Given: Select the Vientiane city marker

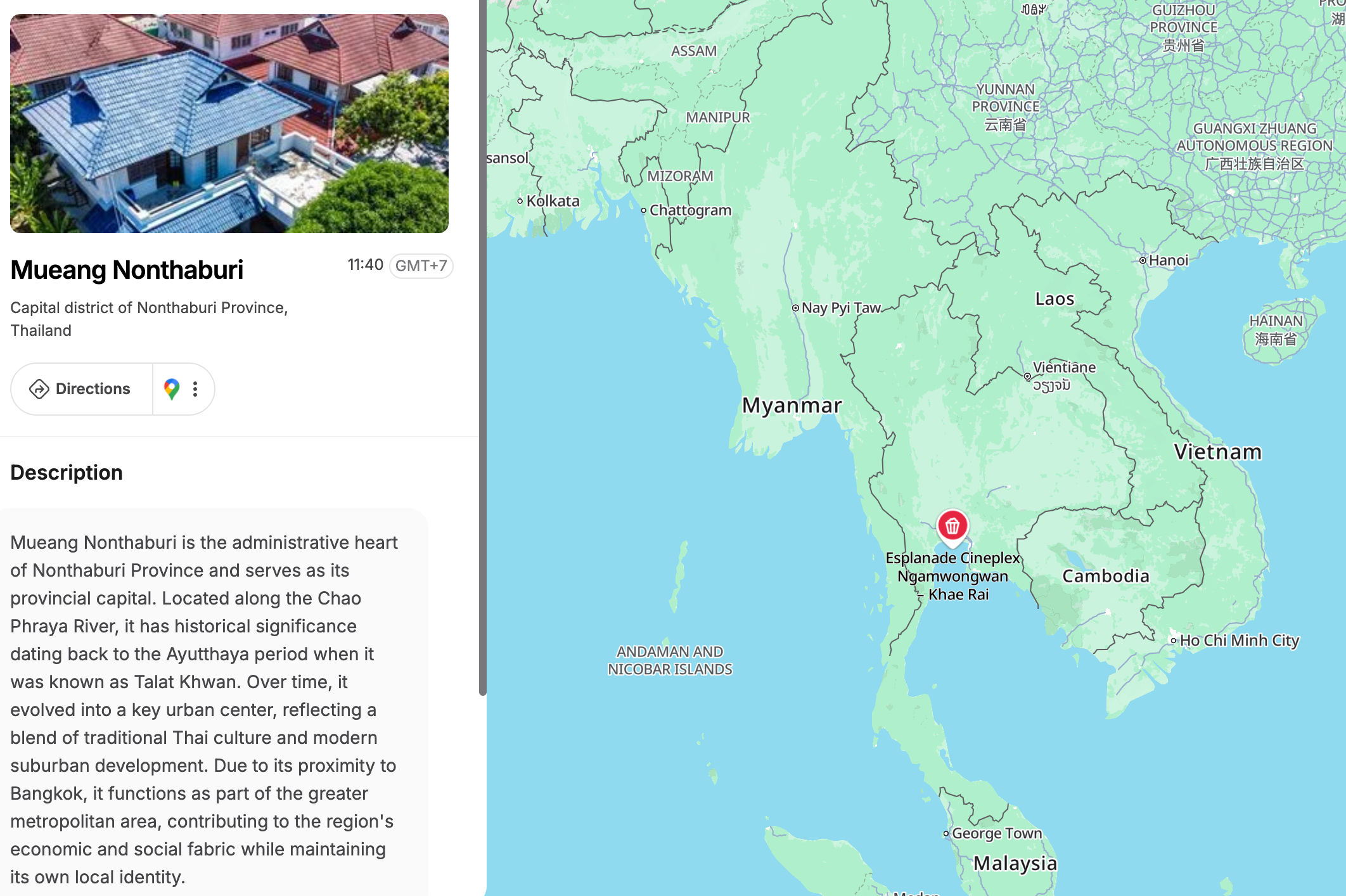Looking at the screenshot, I should coord(1027,376).
